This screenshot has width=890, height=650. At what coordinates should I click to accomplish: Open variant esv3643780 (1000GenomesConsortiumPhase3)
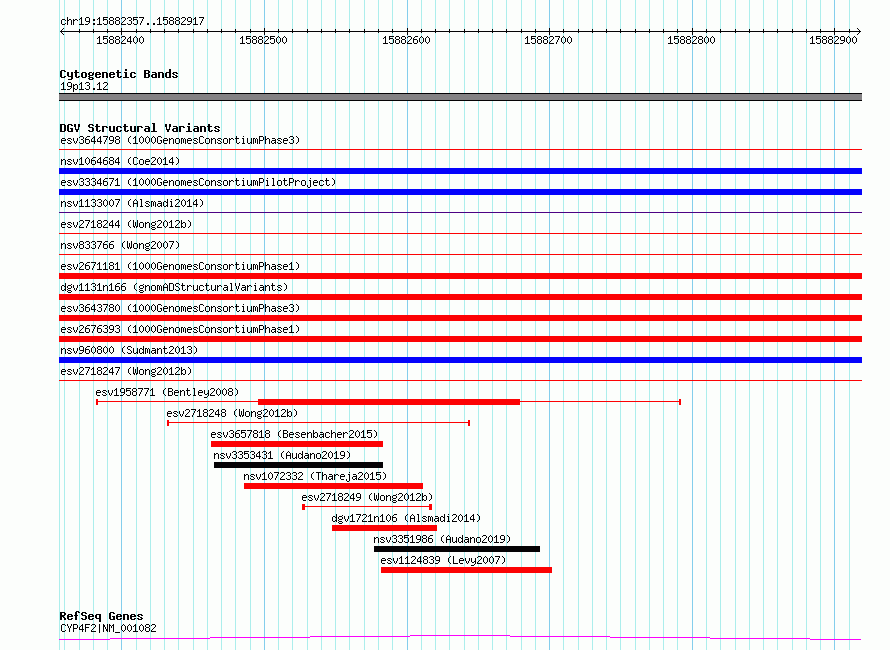coord(180,308)
